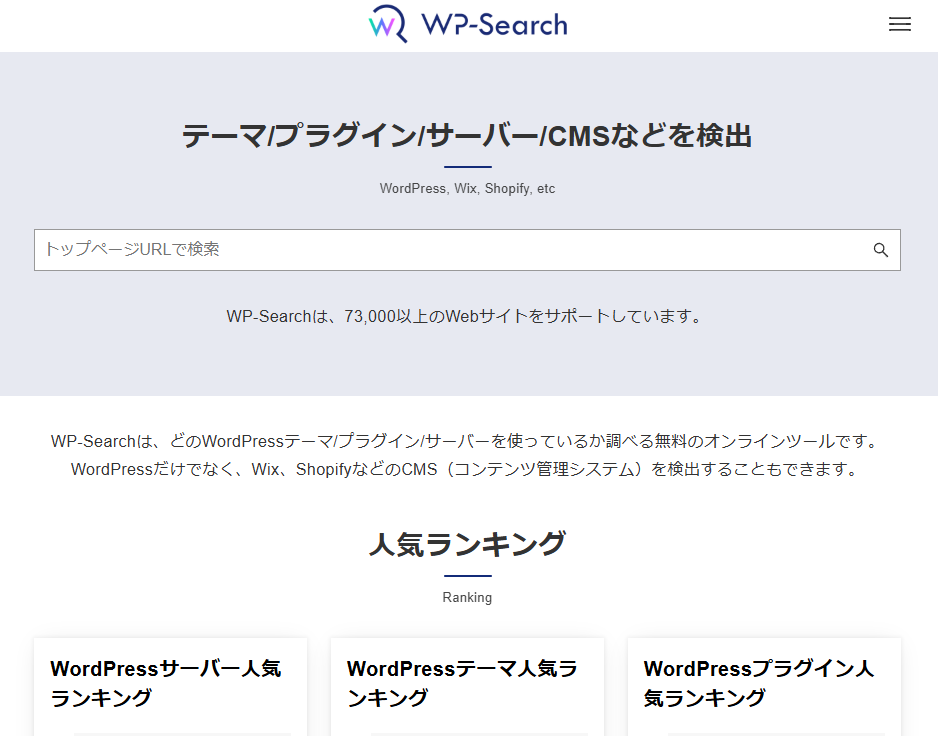Viewport: 938px width, 736px height.
Task: Click blue divider under the main heading
Action: pyautogui.click(x=467, y=166)
